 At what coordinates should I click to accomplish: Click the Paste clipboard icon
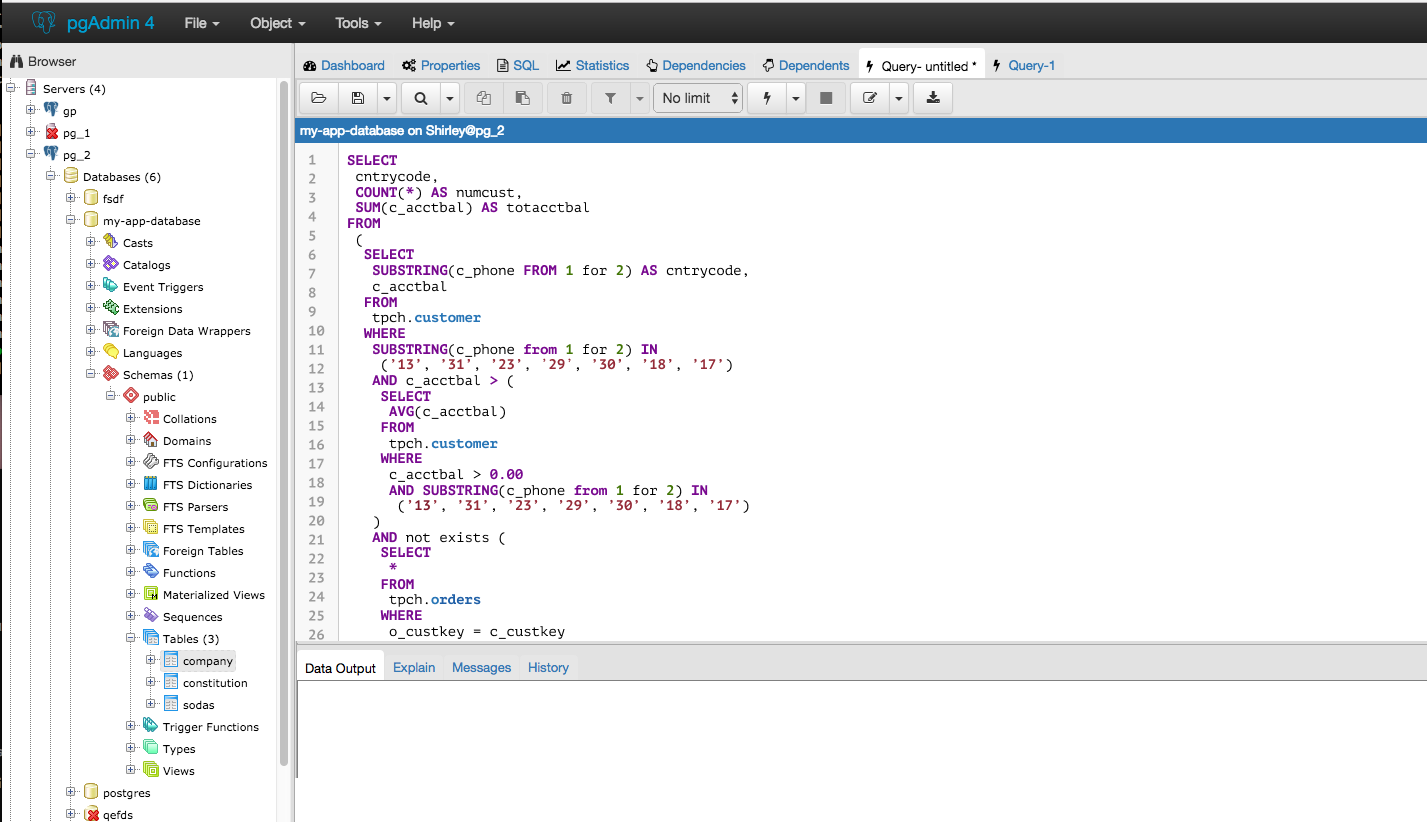pyautogui.click(x=522, y=98)
